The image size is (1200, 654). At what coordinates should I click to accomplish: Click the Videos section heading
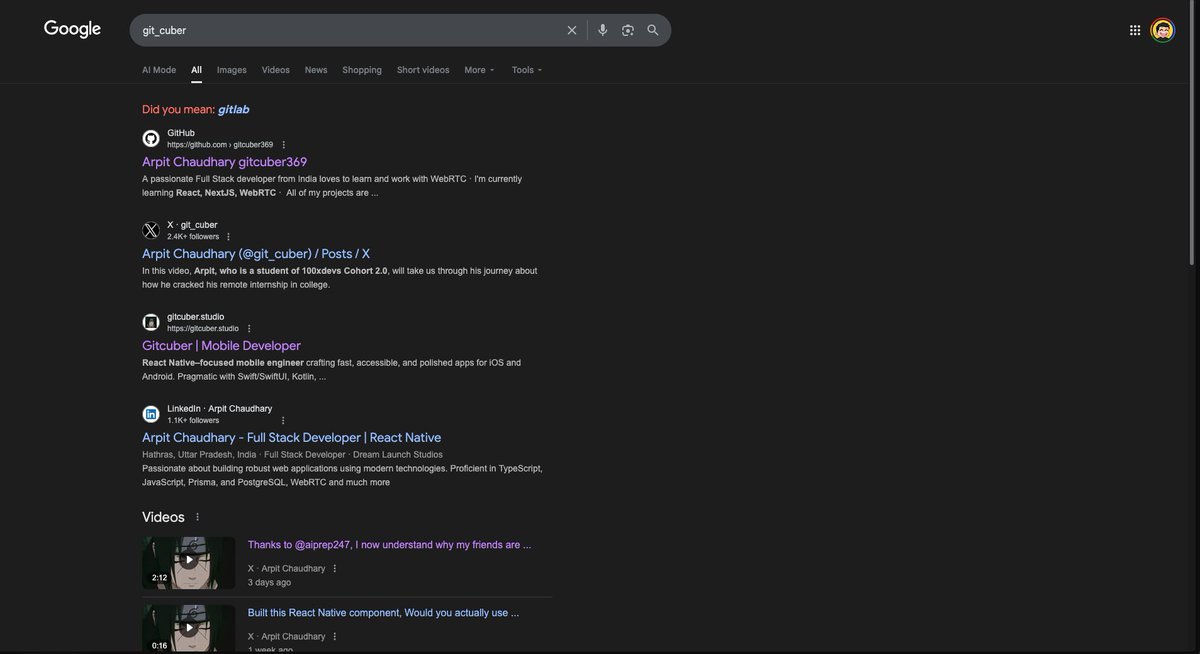coord(163,517)
